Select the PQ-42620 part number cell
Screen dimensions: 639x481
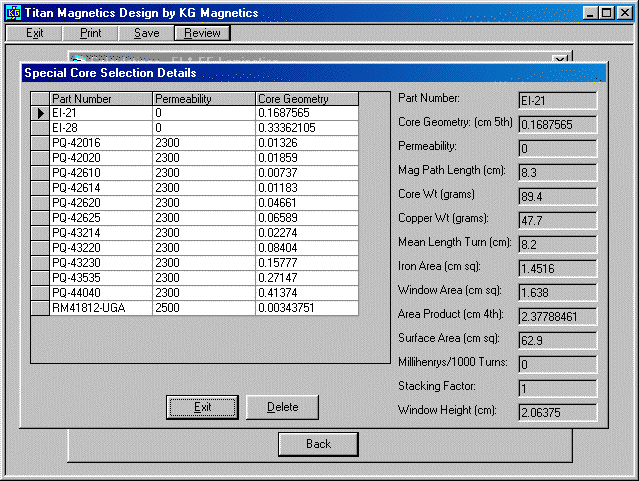(x=101, y=203)
